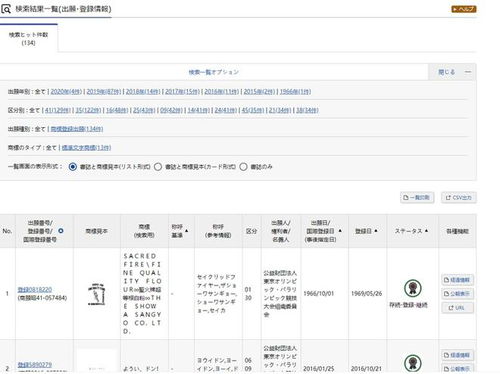Screen dimensions: 500x374
Task: Filter by standard character trademark link
Action: tap(86, 148)
